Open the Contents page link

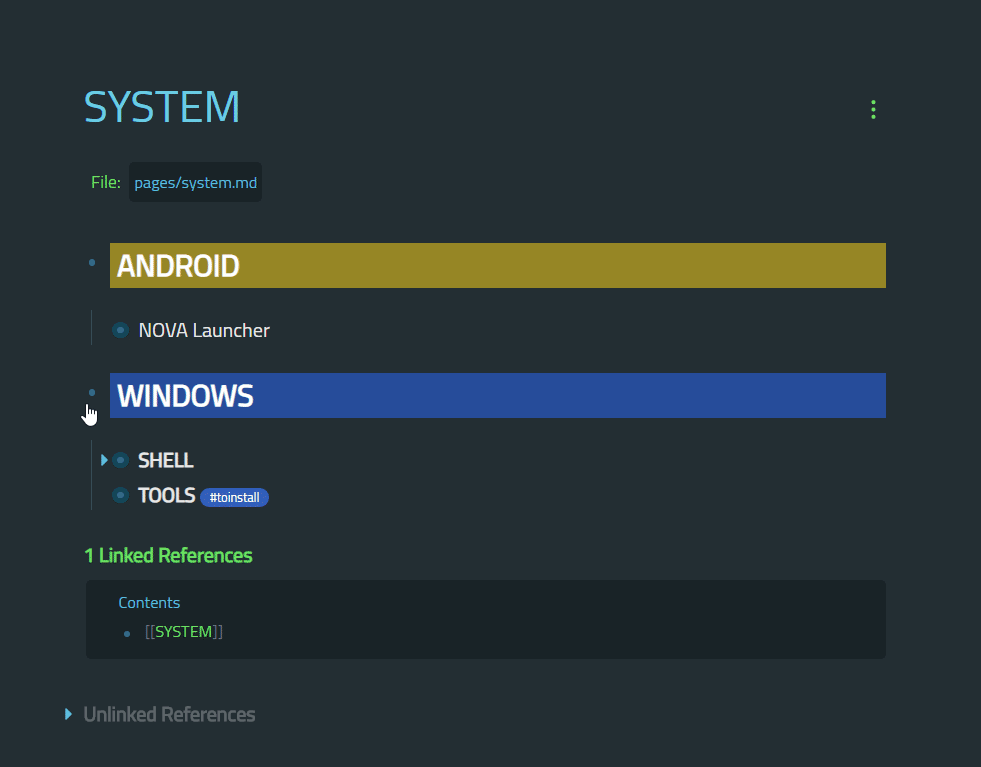point(149,602)
